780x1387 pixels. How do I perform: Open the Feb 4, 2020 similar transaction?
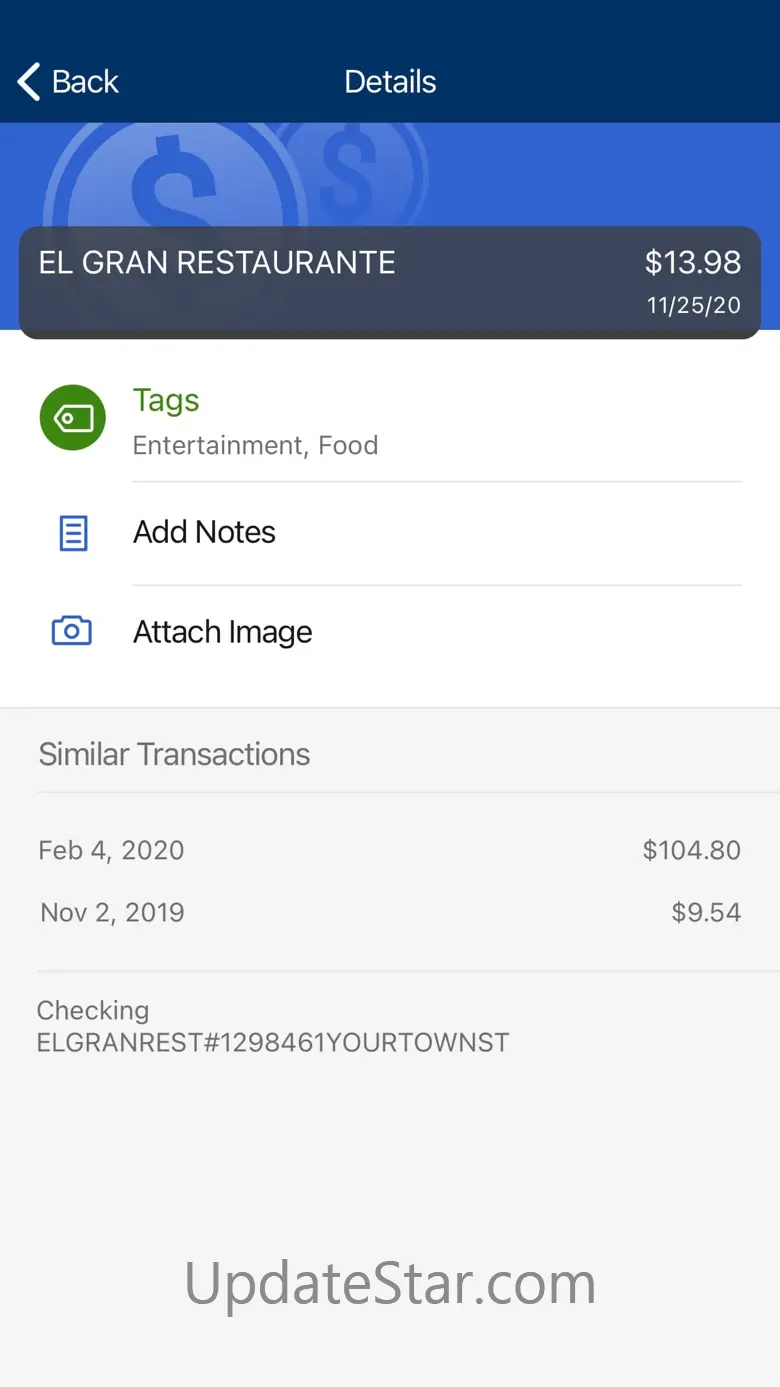pos(111,850)
